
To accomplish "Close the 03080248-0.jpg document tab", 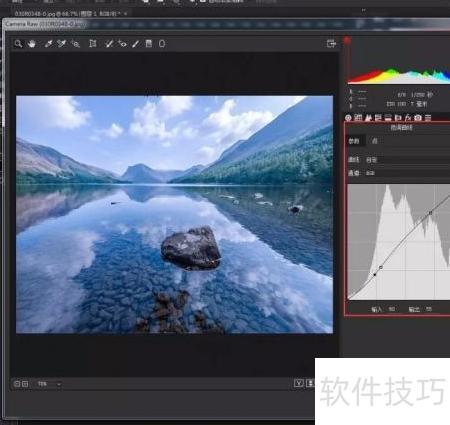I will coord(125,14).
